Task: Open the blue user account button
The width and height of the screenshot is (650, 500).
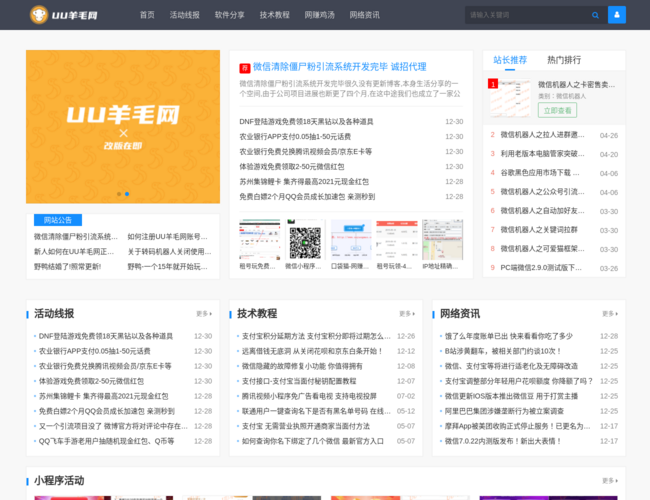Action: tap(617, 15)
